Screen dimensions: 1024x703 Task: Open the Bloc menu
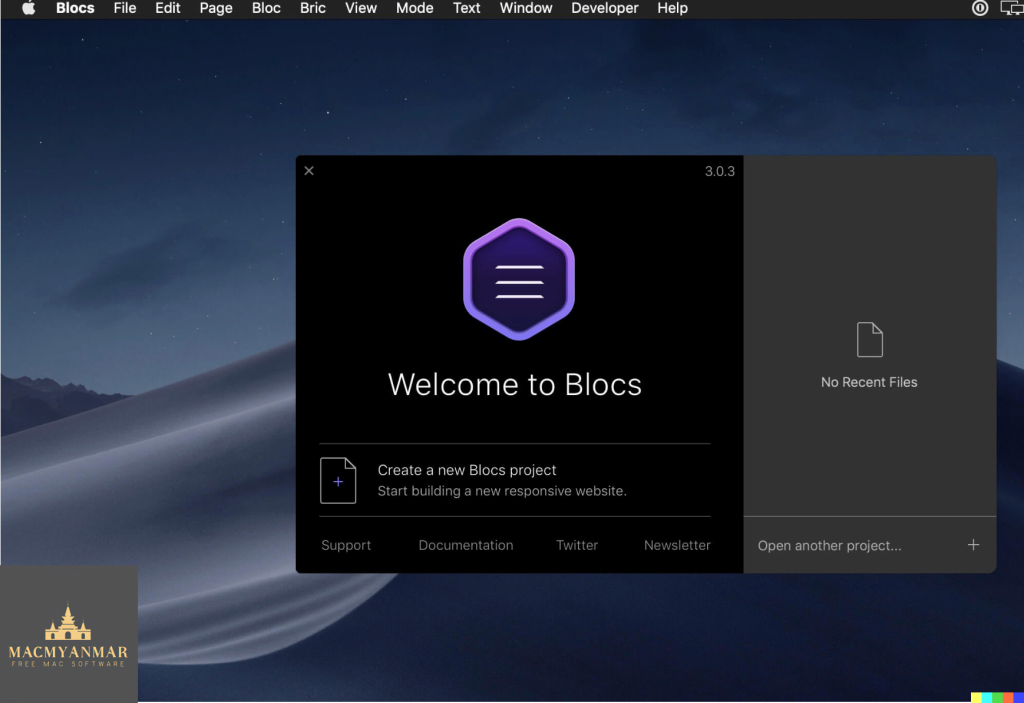[266, 8]
